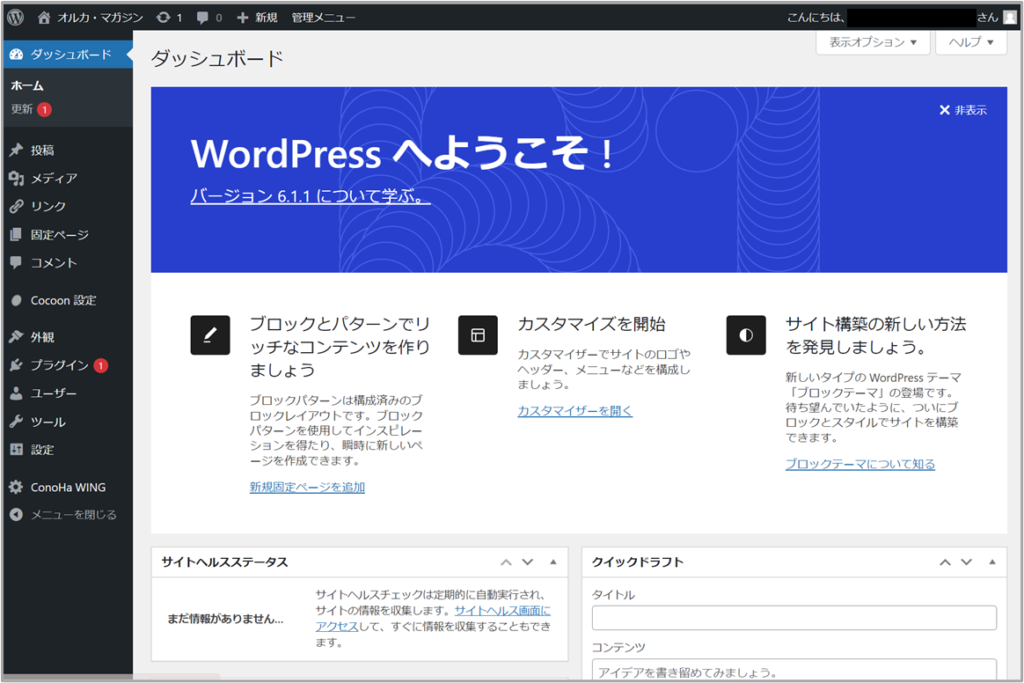Screen dimensions: 1024x683
Task: Select ホーム in dashboard submenu
Action: (27, 86)
